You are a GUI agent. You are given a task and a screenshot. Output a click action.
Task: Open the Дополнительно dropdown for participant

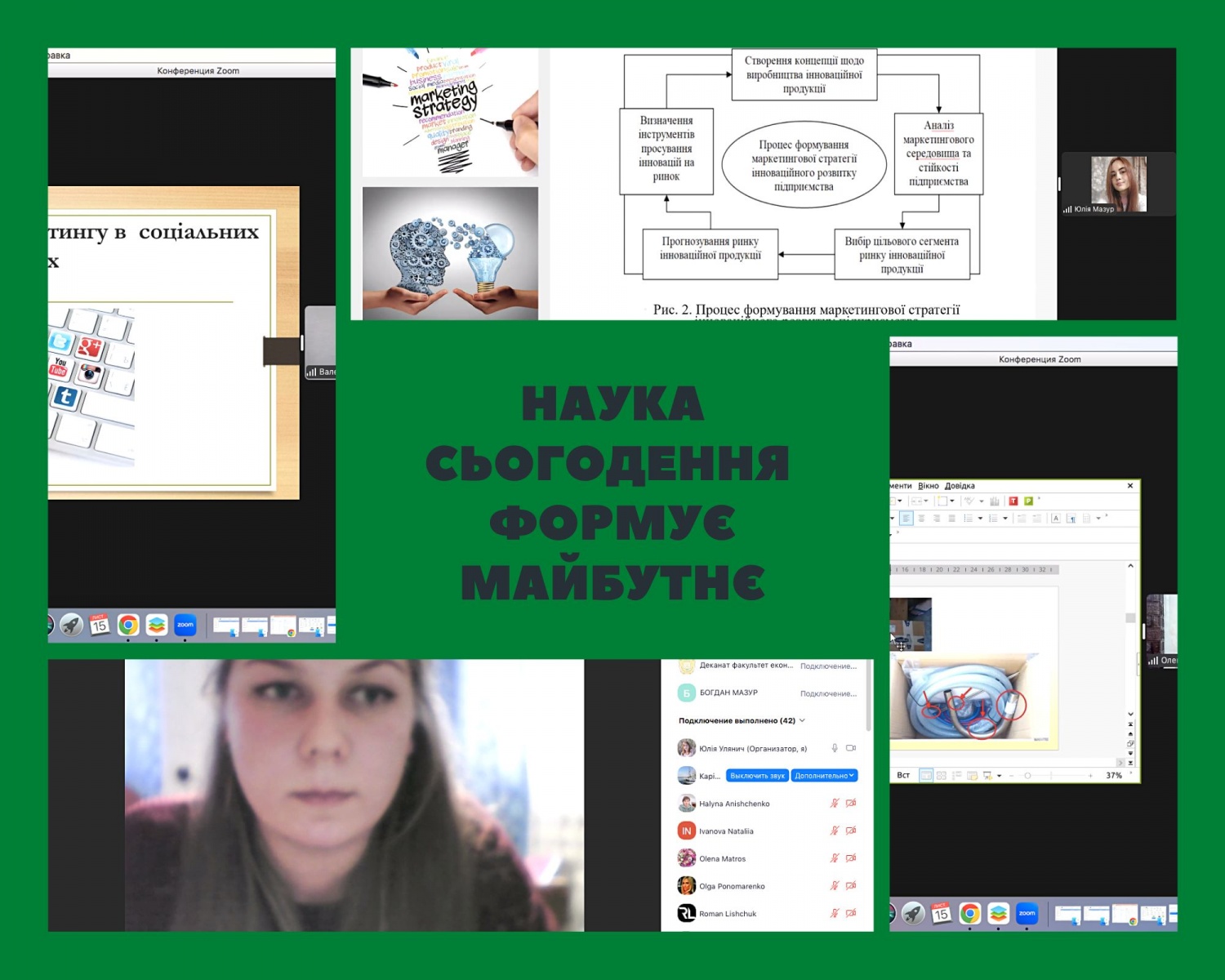825,776
